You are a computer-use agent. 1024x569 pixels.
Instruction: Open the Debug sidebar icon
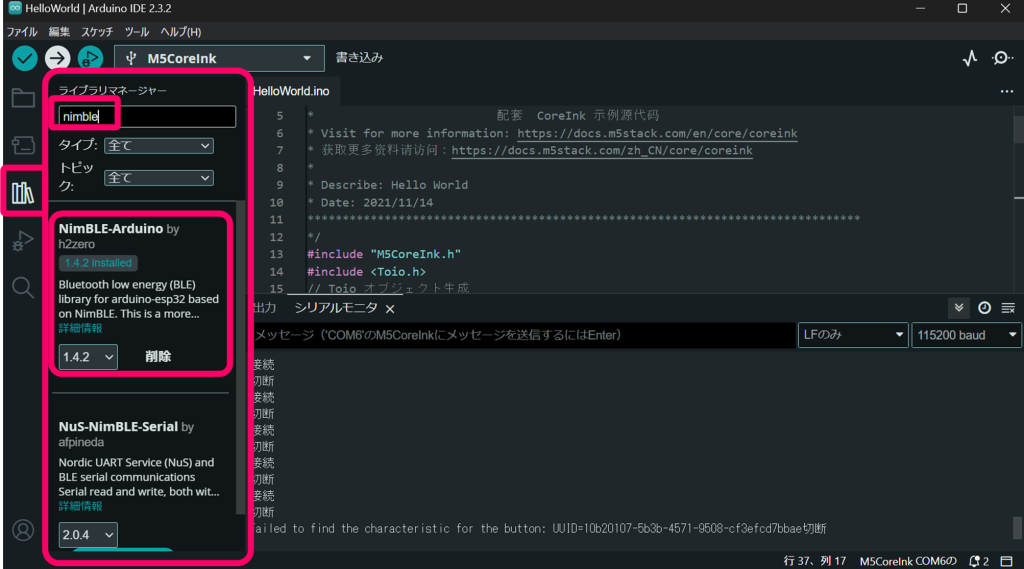(23, 240)
